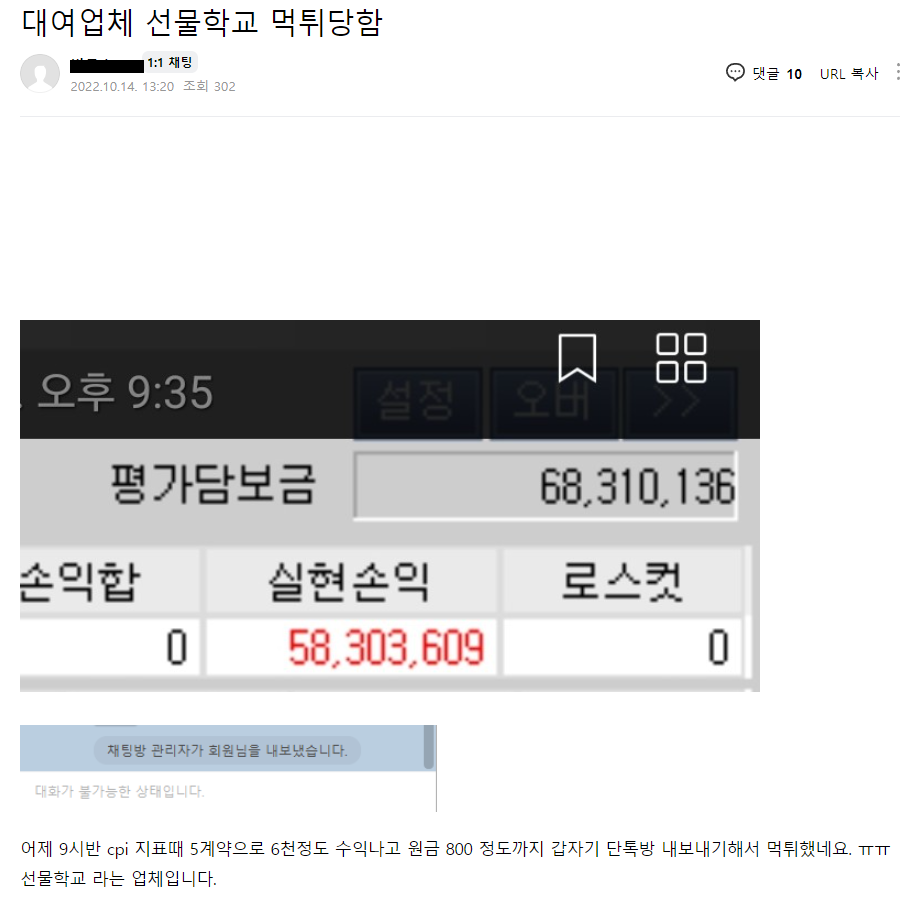Screen dimensions: 917x912
Task: Click the 채팅방 관리자가 회원님을 내보냈습니다 notice
Action: click(227, 751)
